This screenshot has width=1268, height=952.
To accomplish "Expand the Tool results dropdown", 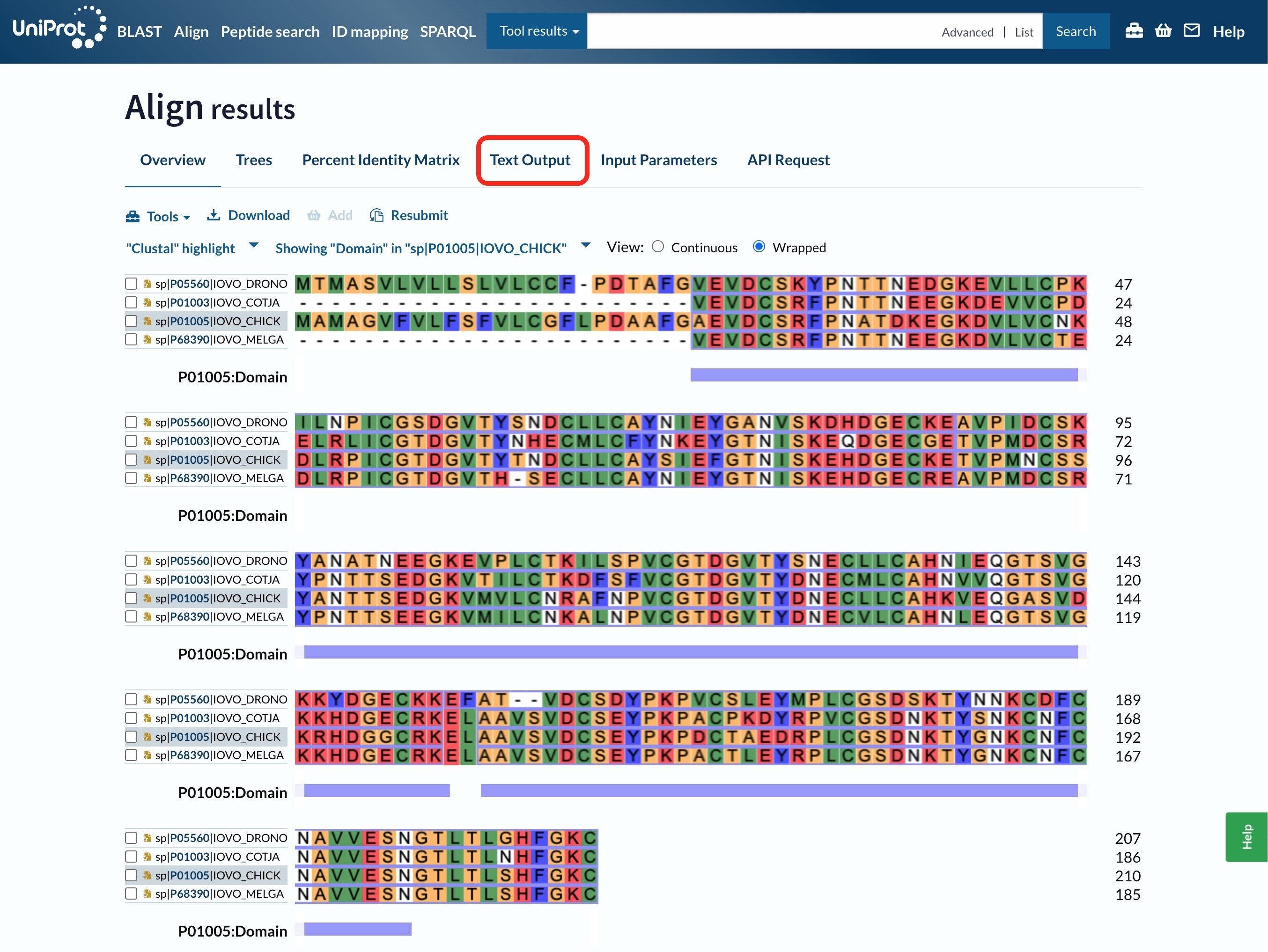I will click(x=538, y=31).
